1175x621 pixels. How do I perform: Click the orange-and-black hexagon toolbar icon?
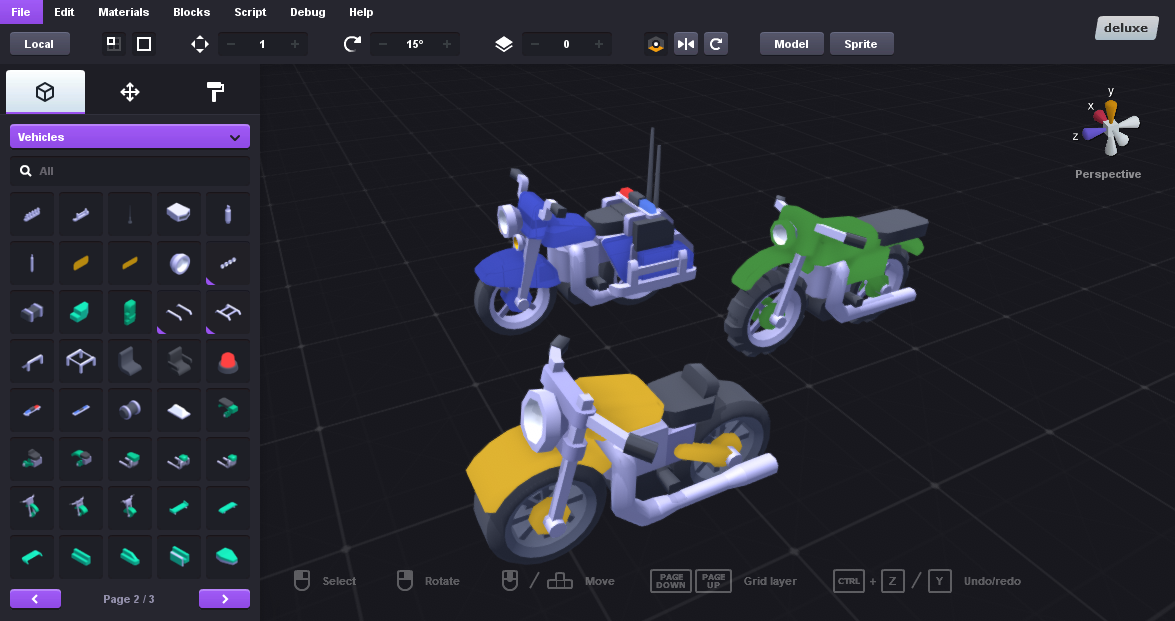655,44
